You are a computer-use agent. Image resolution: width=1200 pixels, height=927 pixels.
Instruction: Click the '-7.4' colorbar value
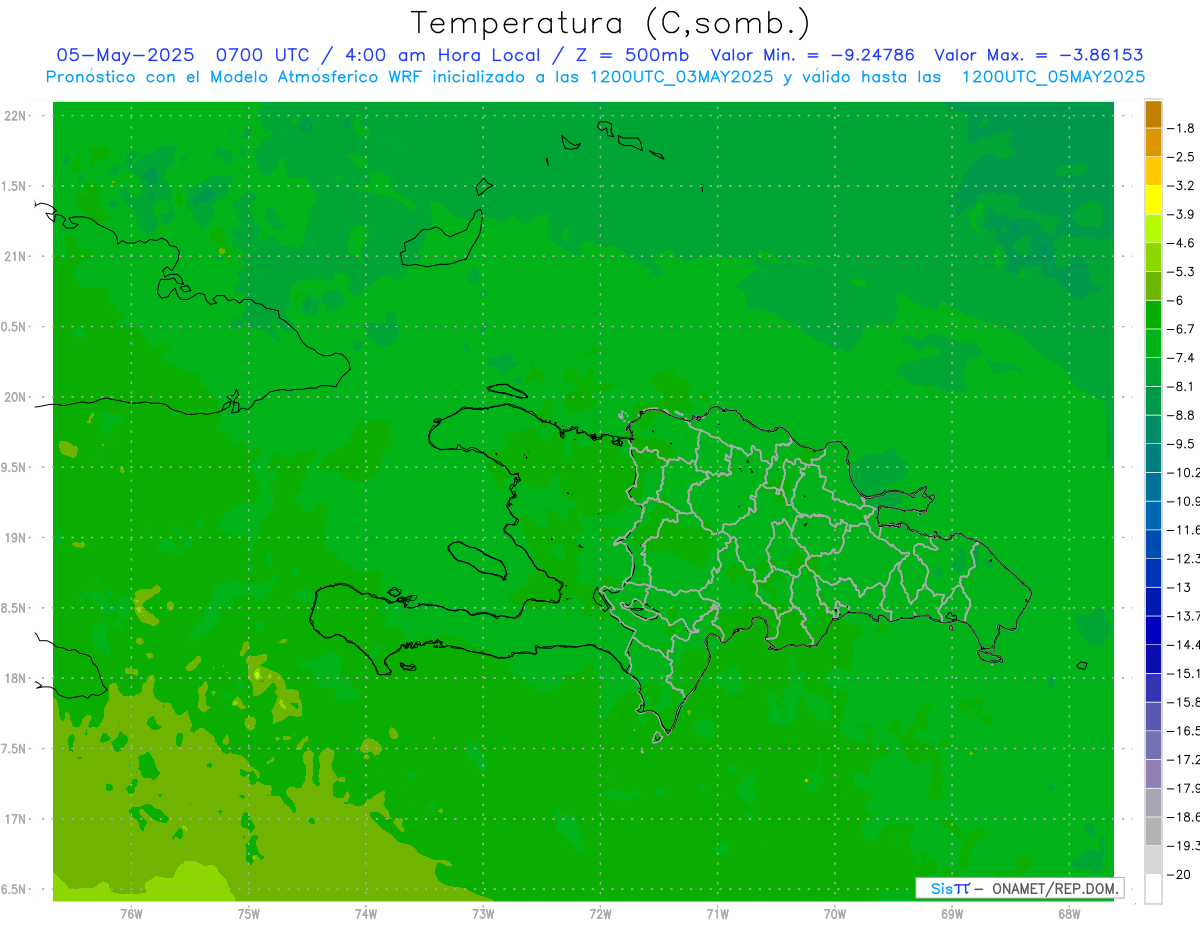pyautogui.click(x=1183, y=358)
